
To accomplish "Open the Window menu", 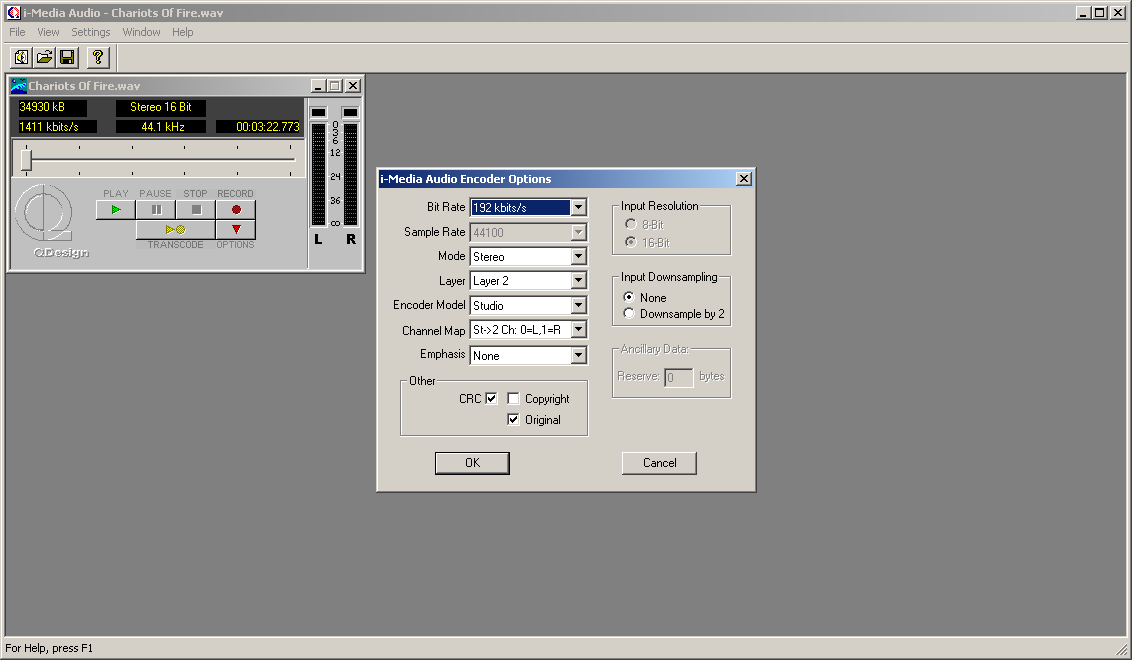I will pyautogui.click(x=142, y=32).
